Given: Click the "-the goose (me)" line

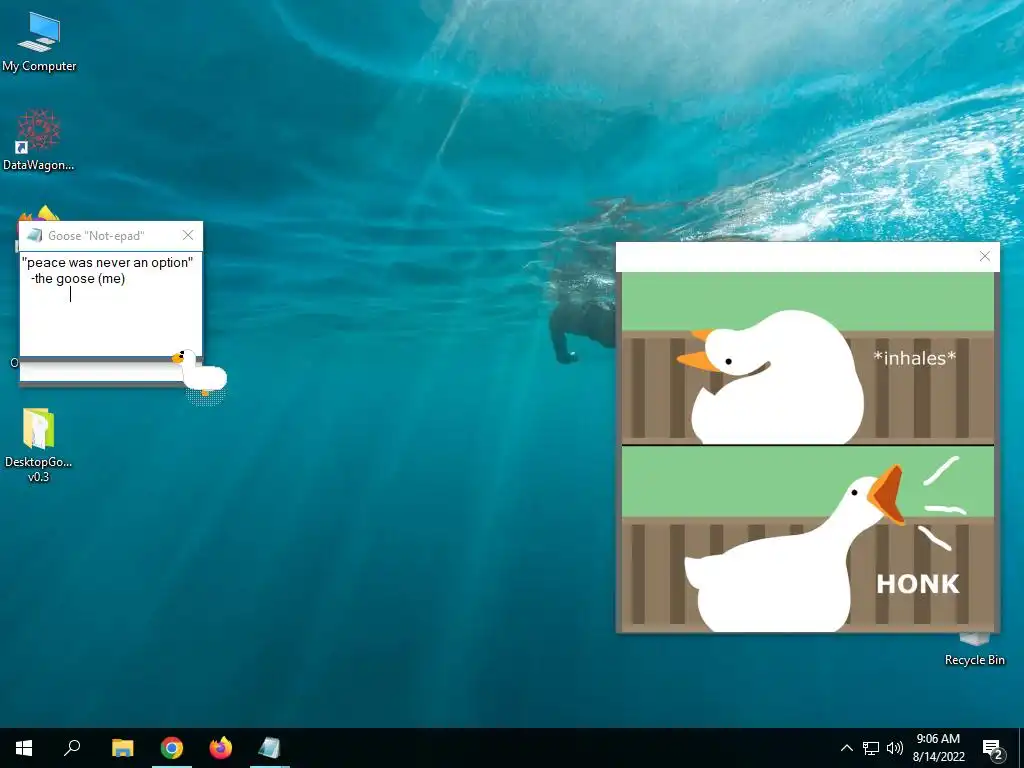Looking at the screenshot, I should tap(78, 279).
